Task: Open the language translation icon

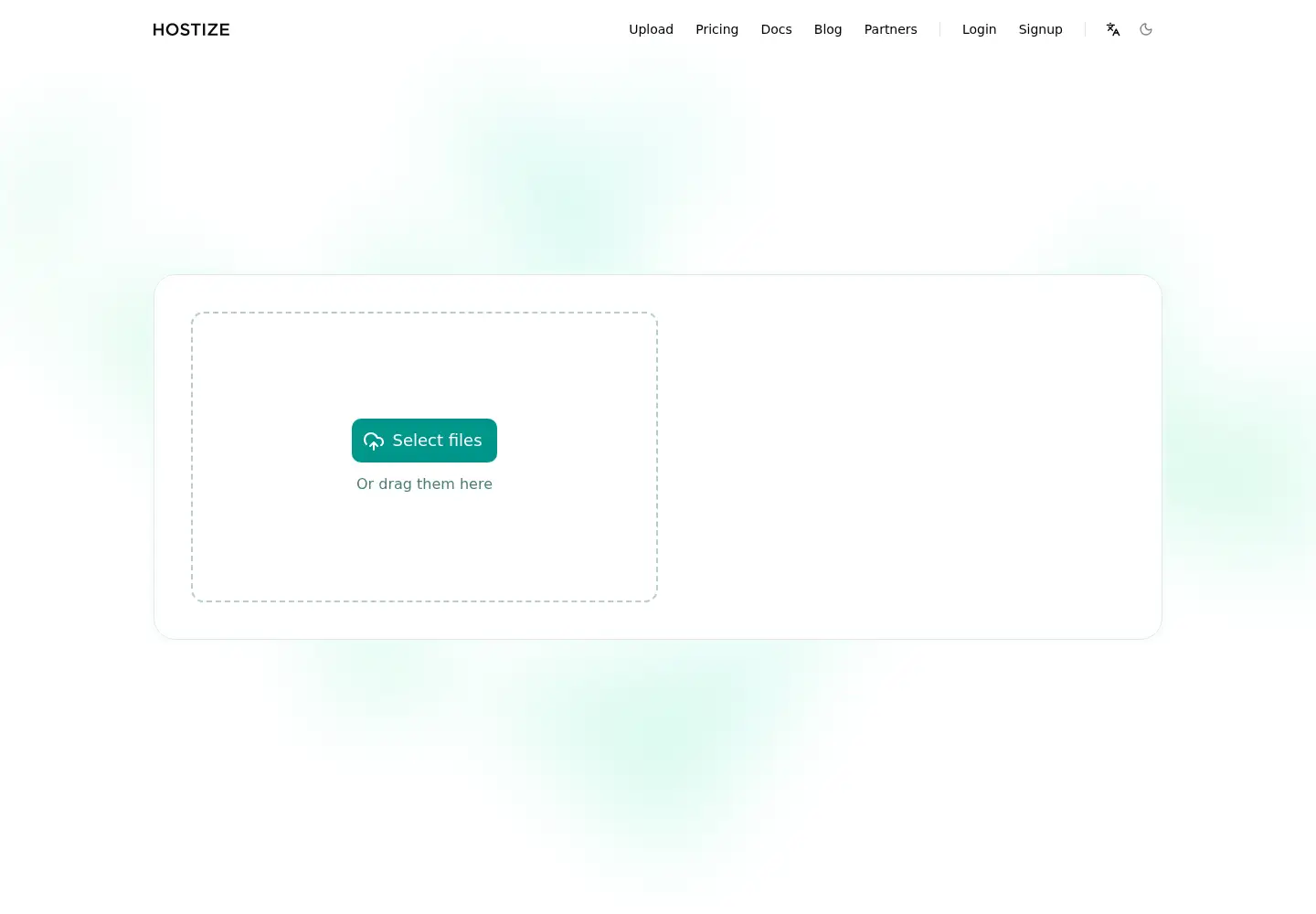Action: (1113, 29)
